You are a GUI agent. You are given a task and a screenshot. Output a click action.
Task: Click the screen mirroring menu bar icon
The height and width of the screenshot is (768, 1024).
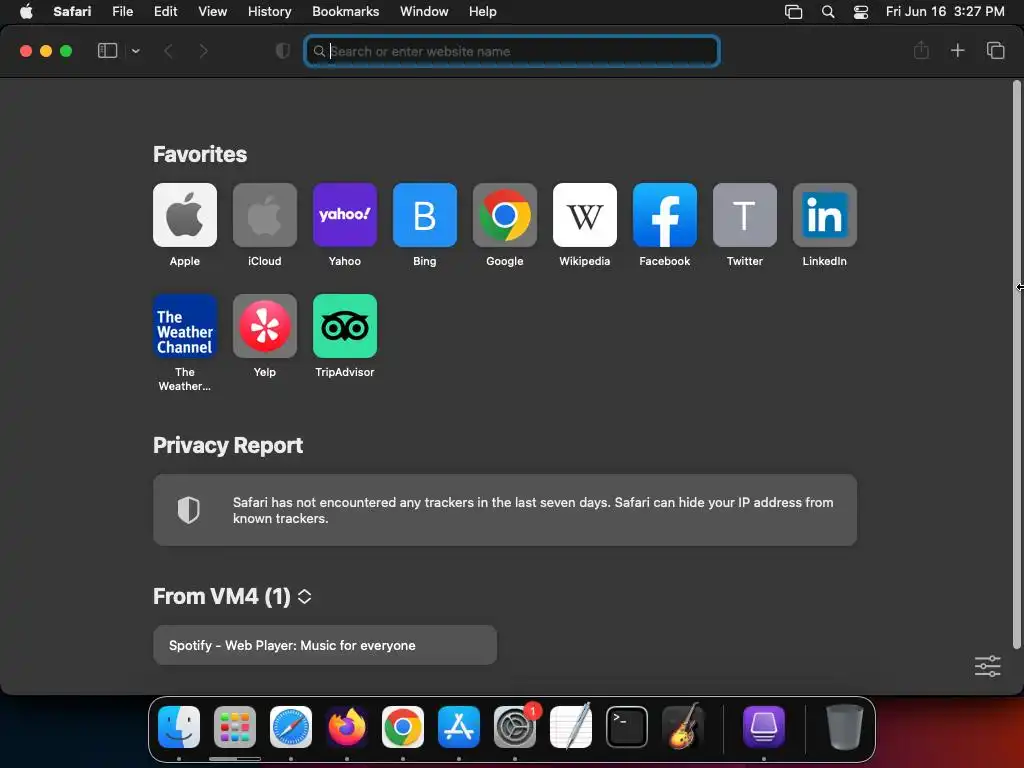point(793,12)
